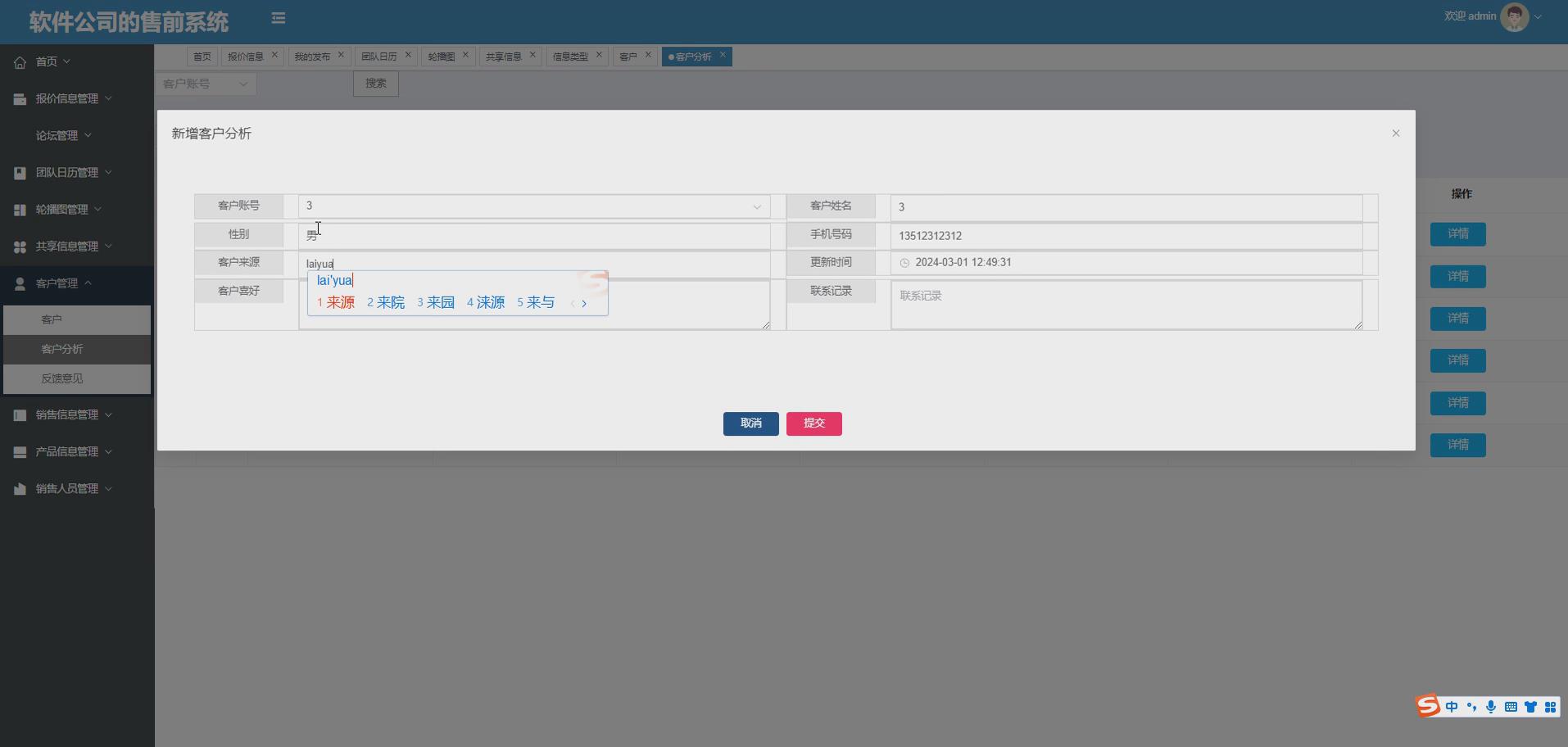Click the 取消 cancel button

point(751,423)
